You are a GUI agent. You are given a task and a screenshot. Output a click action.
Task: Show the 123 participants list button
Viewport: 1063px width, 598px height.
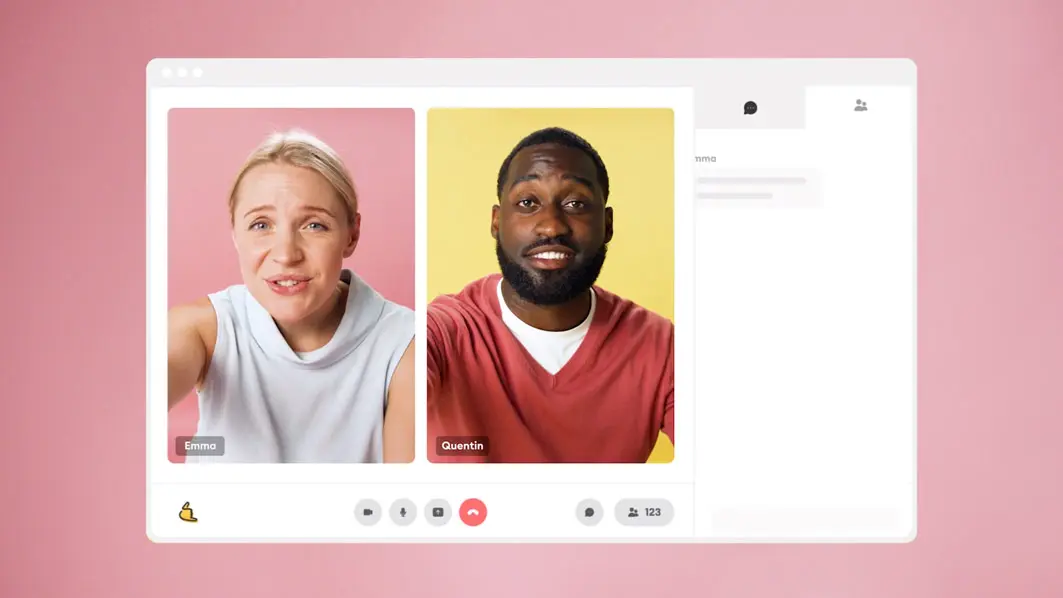[x=644, y=512]
